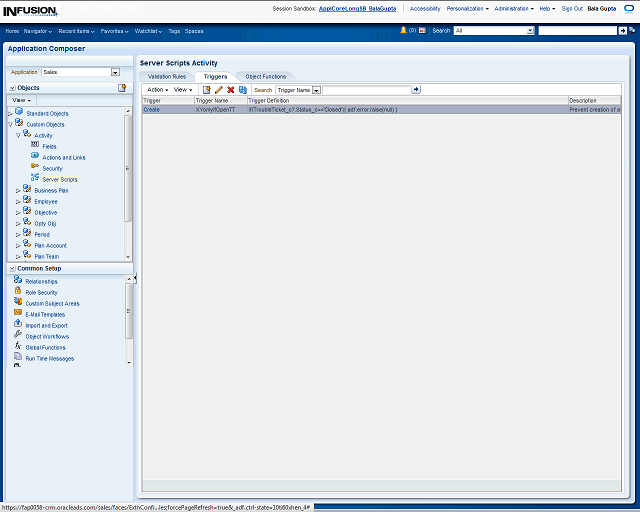This screenshot has height=512, width=640.
Task: Click the global search text field
Action: [578, 31]
